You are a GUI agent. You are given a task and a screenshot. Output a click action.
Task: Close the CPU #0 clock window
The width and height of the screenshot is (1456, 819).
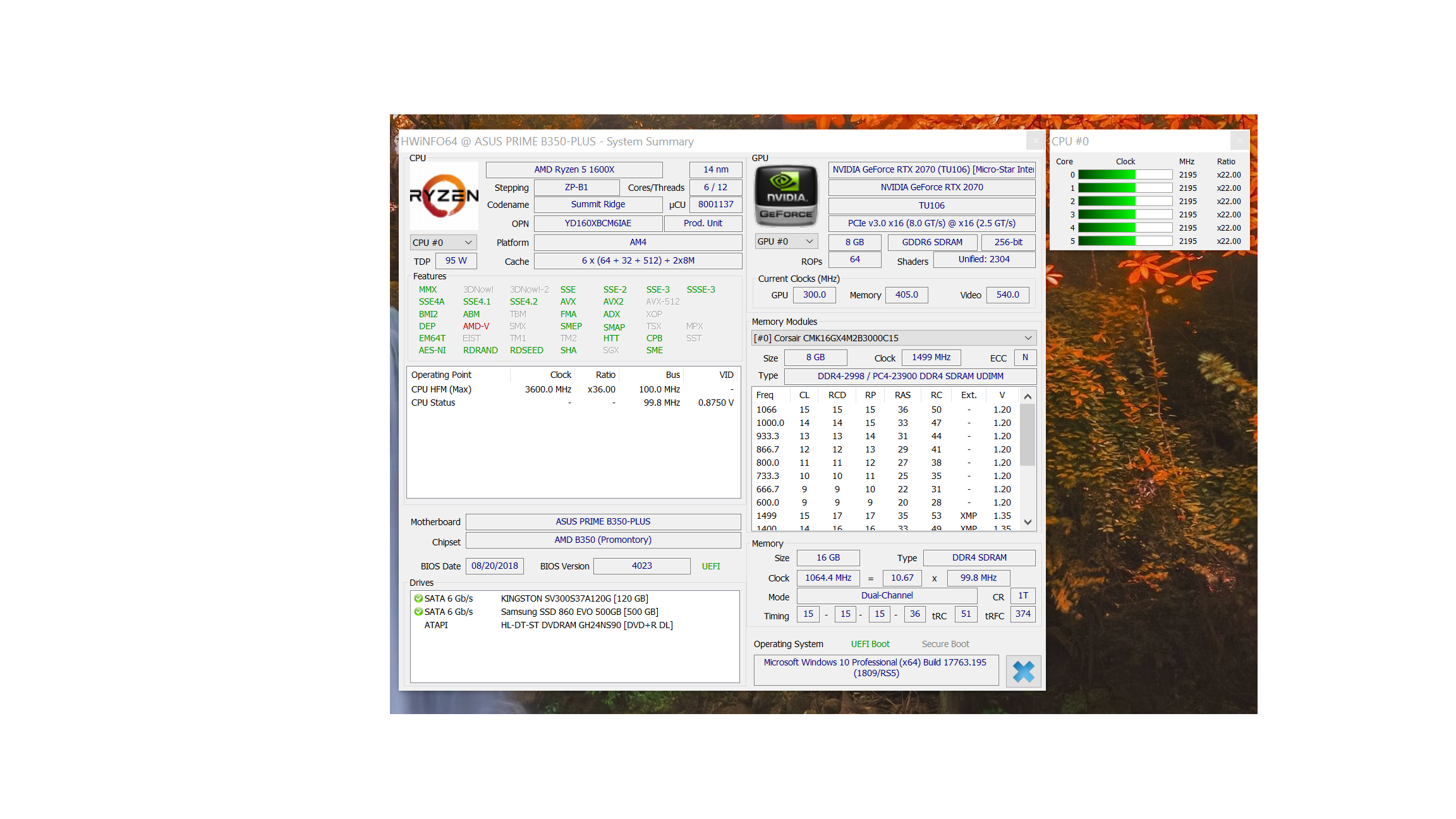[x=1239, y=140]
